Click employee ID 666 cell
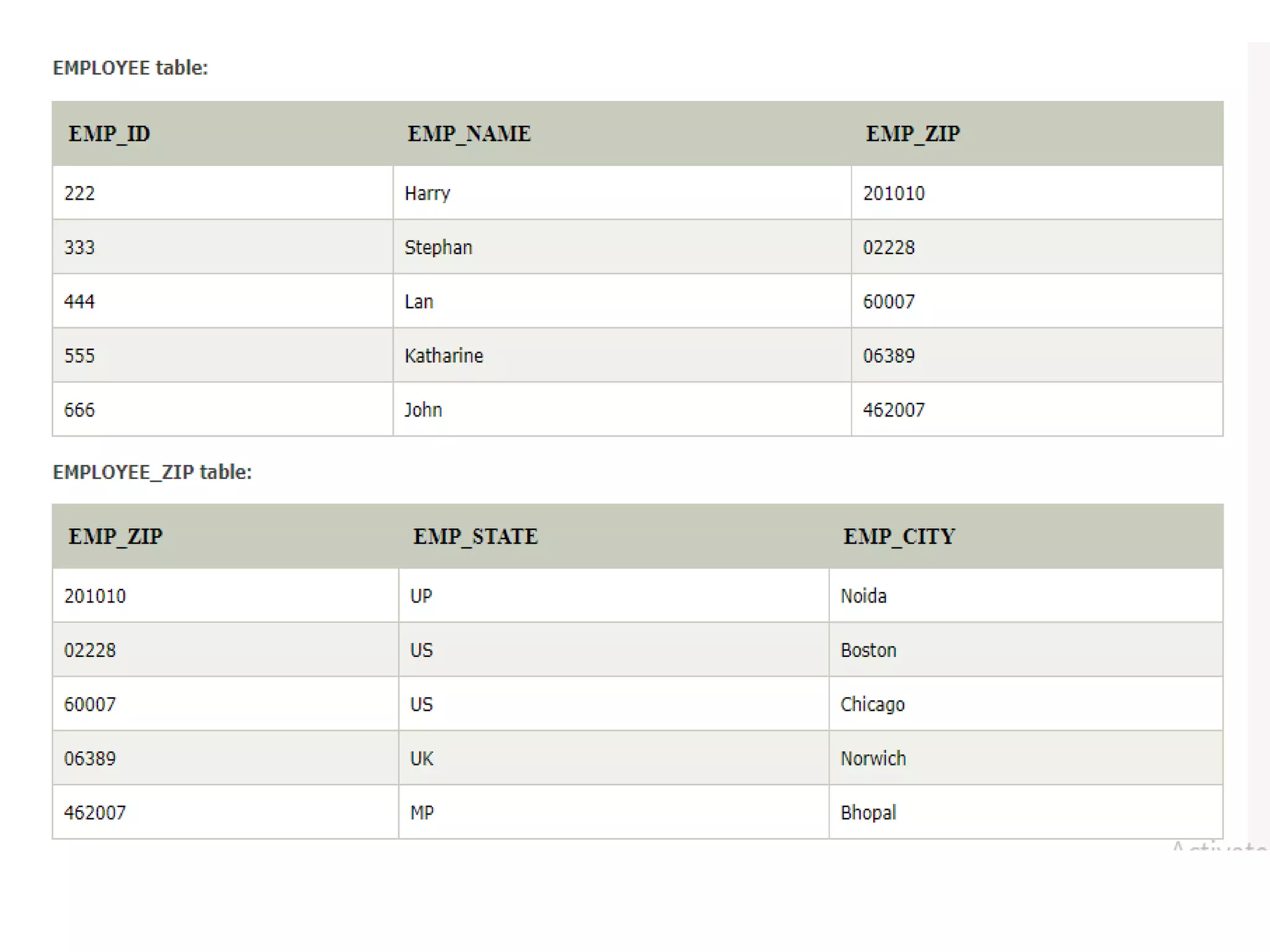The height and width of the screenshot is (952, 1270). (79, 410)
